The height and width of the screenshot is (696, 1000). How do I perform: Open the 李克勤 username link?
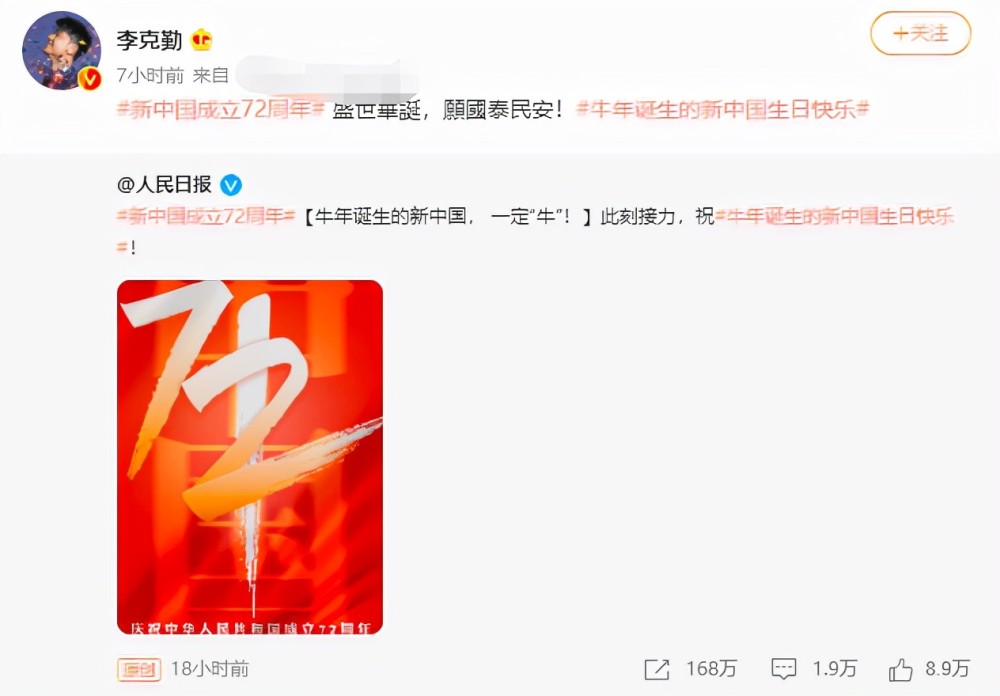pos(149,41)
